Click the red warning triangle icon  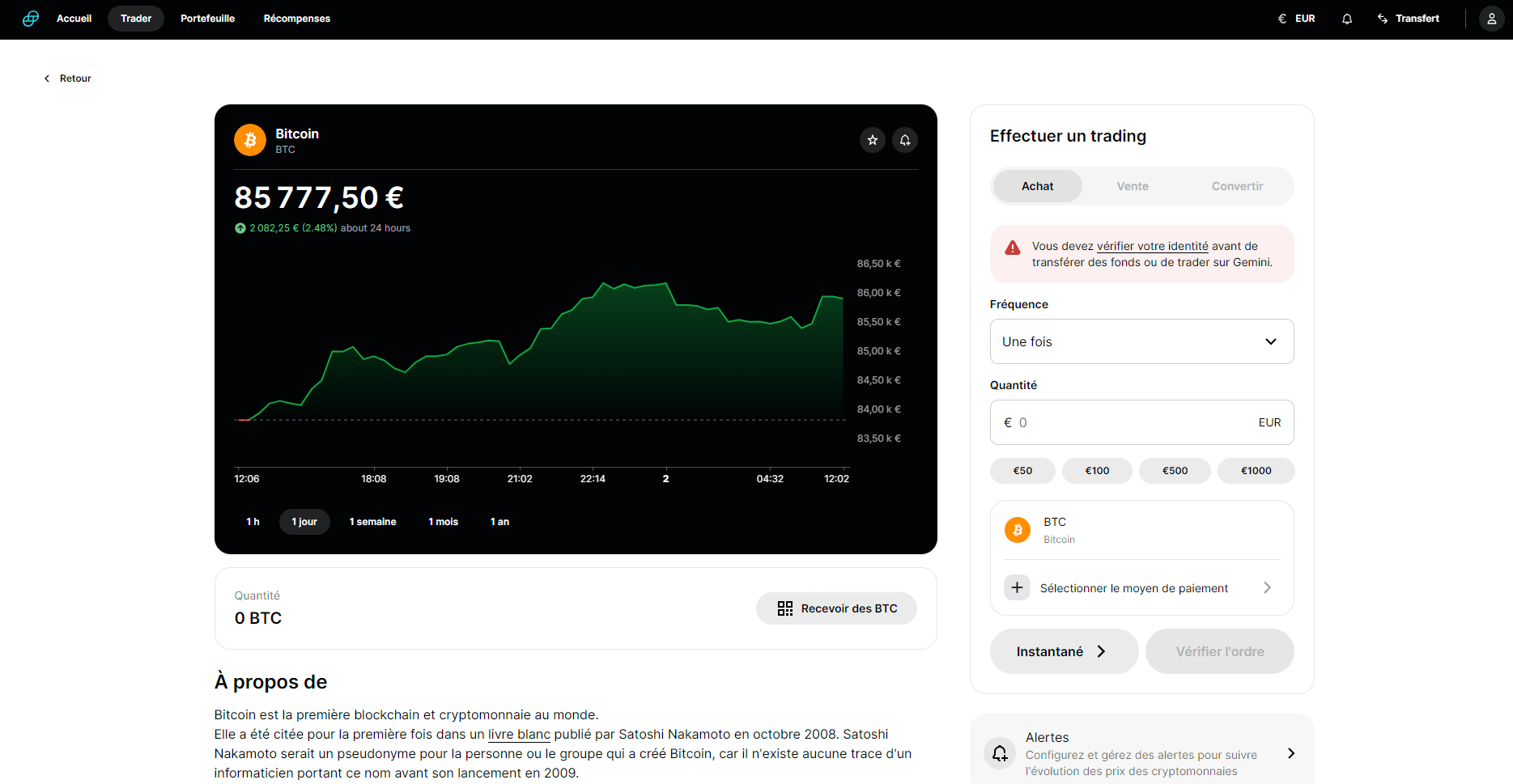click(x=1013, y=248)
